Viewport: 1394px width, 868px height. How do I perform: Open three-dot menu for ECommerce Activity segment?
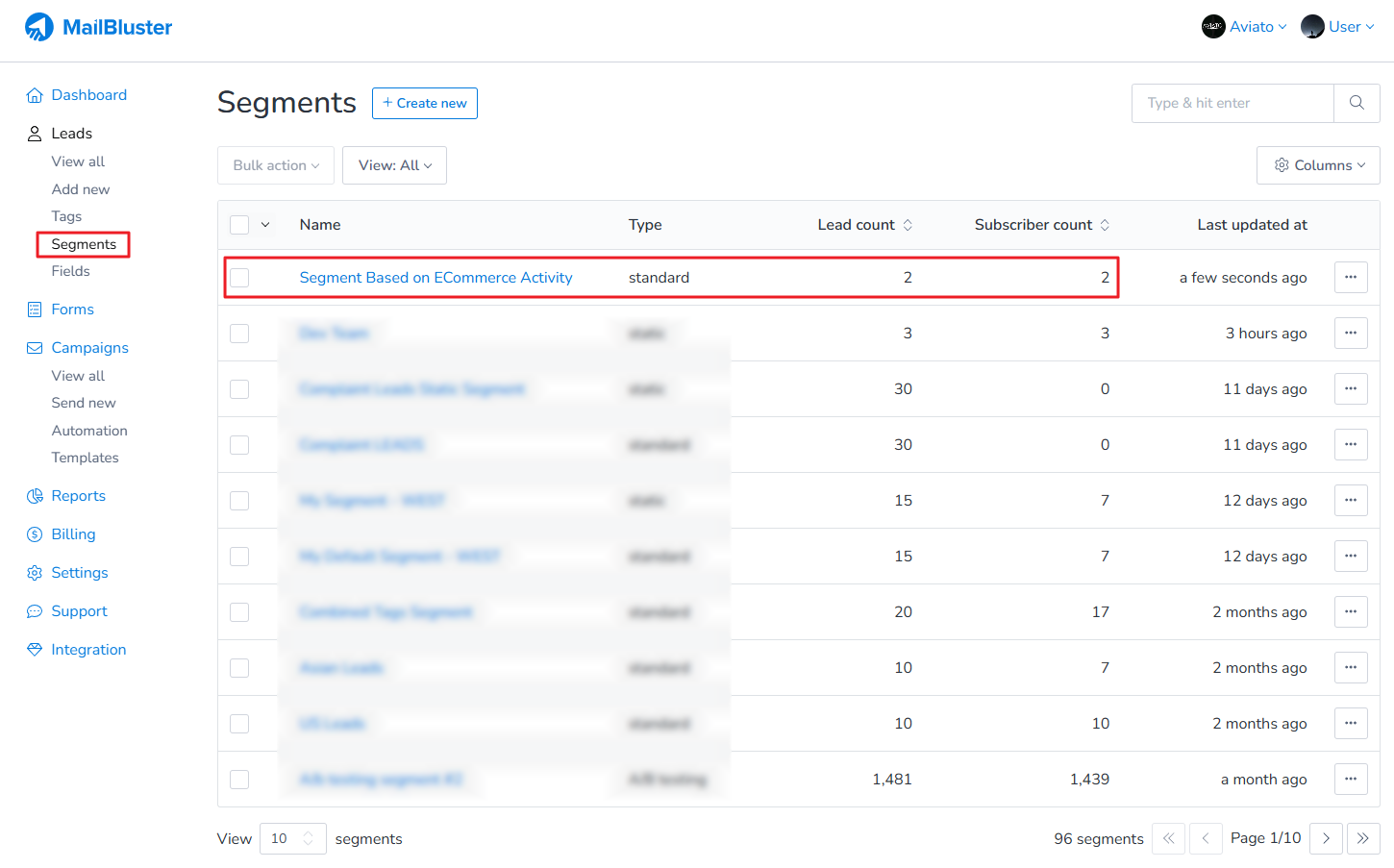pos(1351,278)
